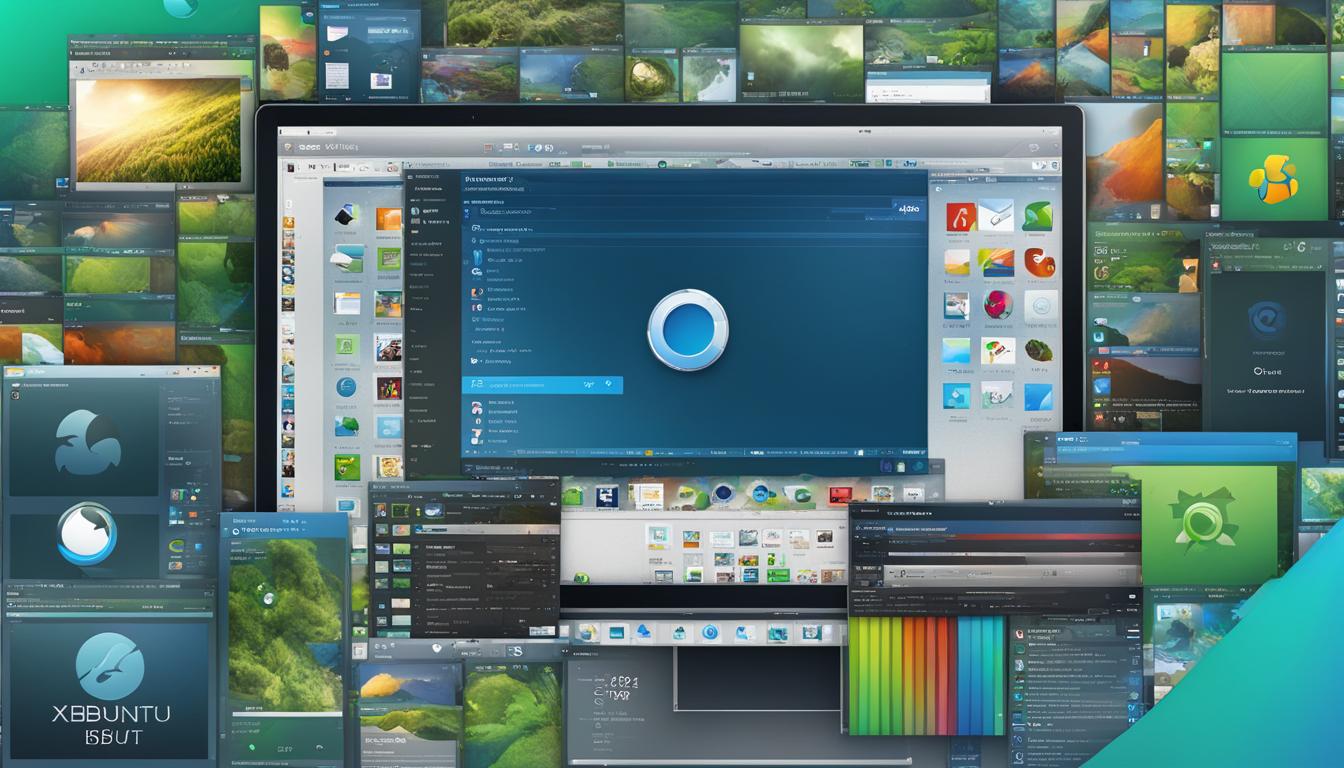Open the blue globe icon in left panel
Screen dimensions: 1344x768
pos(346,387)
